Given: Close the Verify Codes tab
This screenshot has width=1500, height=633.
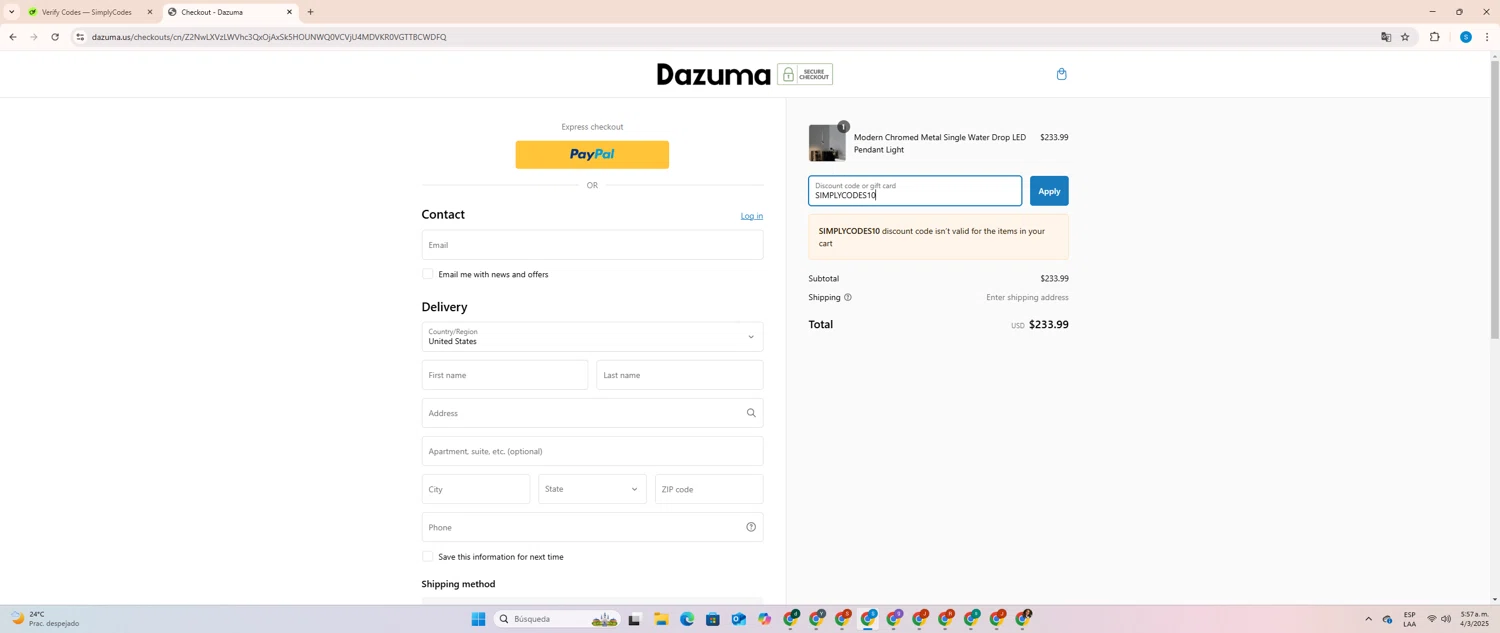Looking at the screenshot, I should 150,12.
